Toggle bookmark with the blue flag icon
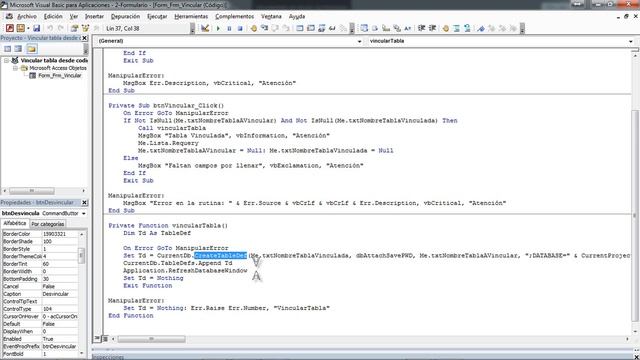Screen dimensions: 640x360 481,28
